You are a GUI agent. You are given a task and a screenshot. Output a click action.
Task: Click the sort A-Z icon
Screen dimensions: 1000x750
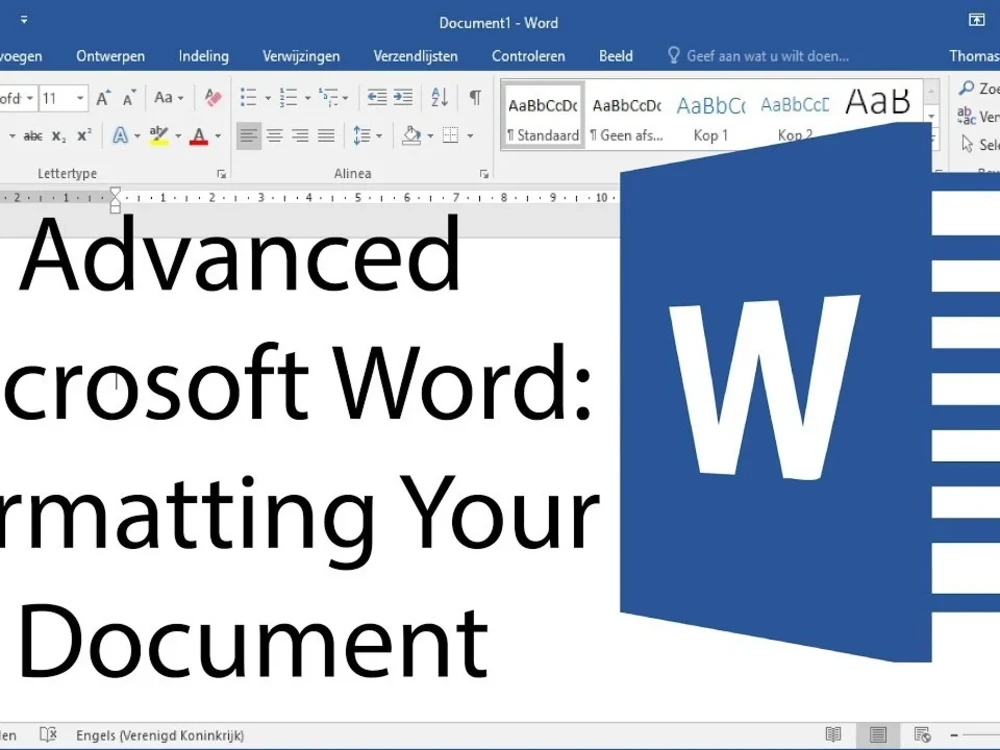click(x=441, y=97)
